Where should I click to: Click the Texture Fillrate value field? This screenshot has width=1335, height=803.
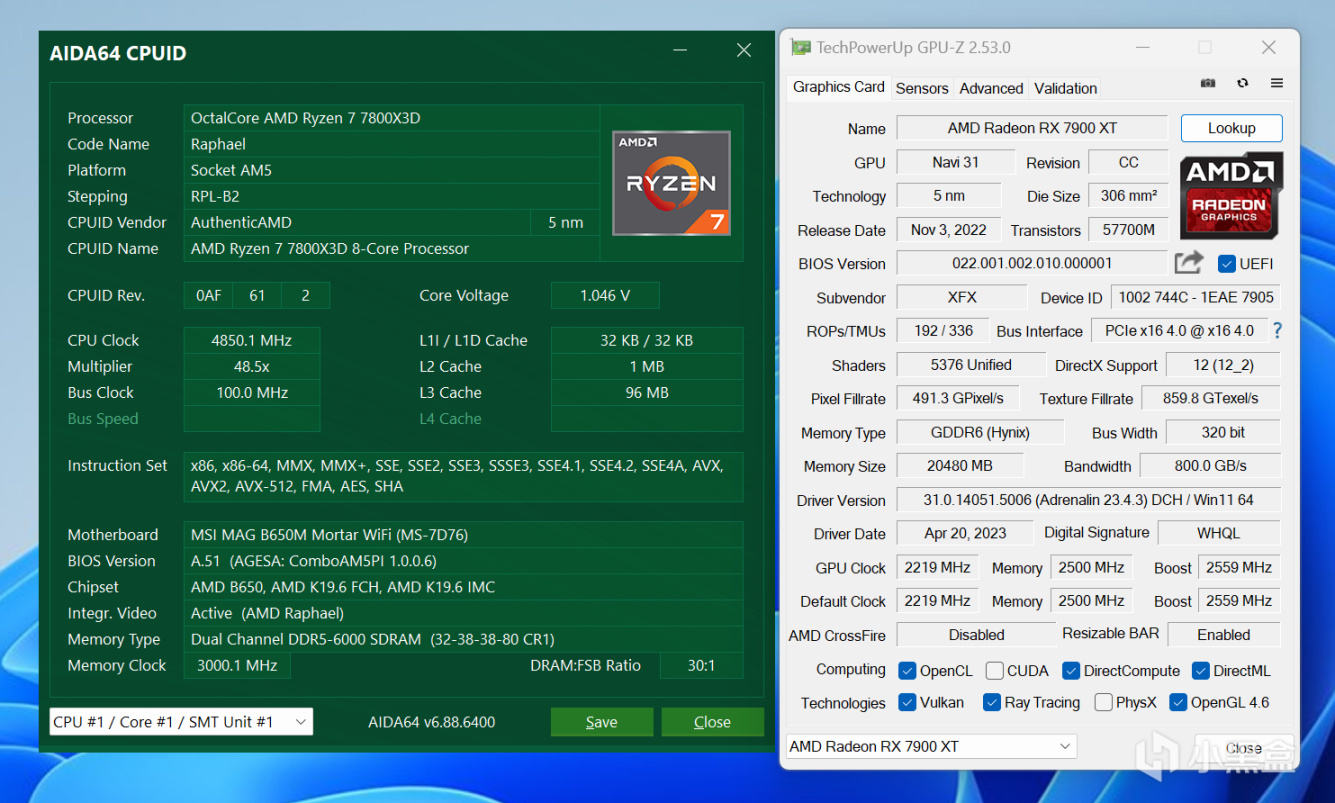[x=1210, y=398]
